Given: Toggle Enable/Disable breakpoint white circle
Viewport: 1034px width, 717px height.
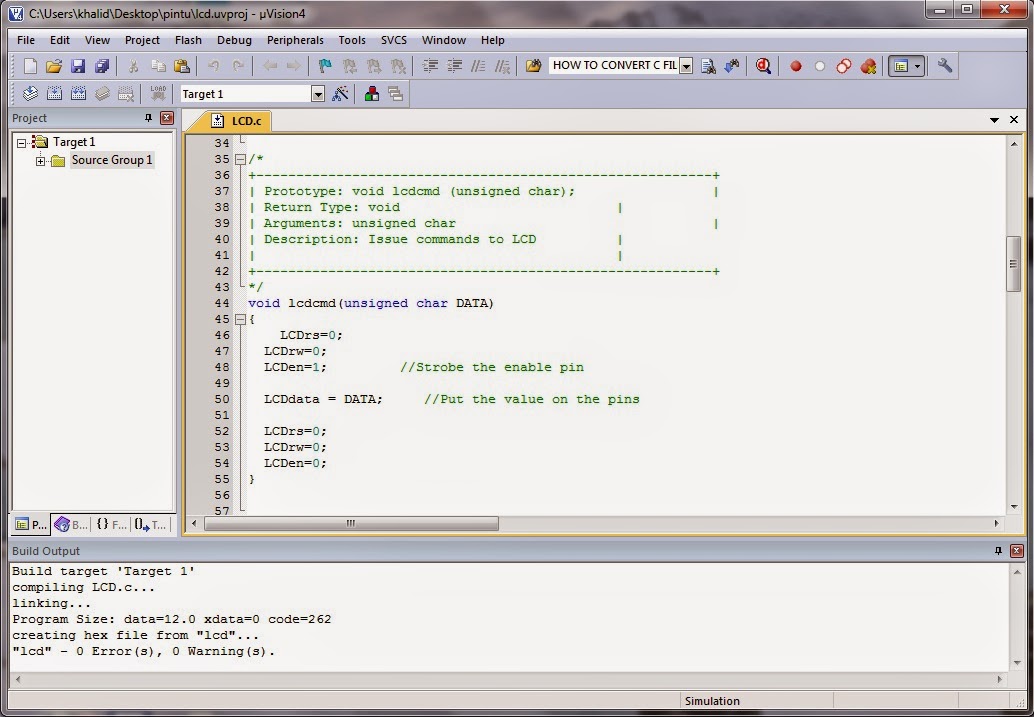Looking at the screenshot, I should click(820, 66).
